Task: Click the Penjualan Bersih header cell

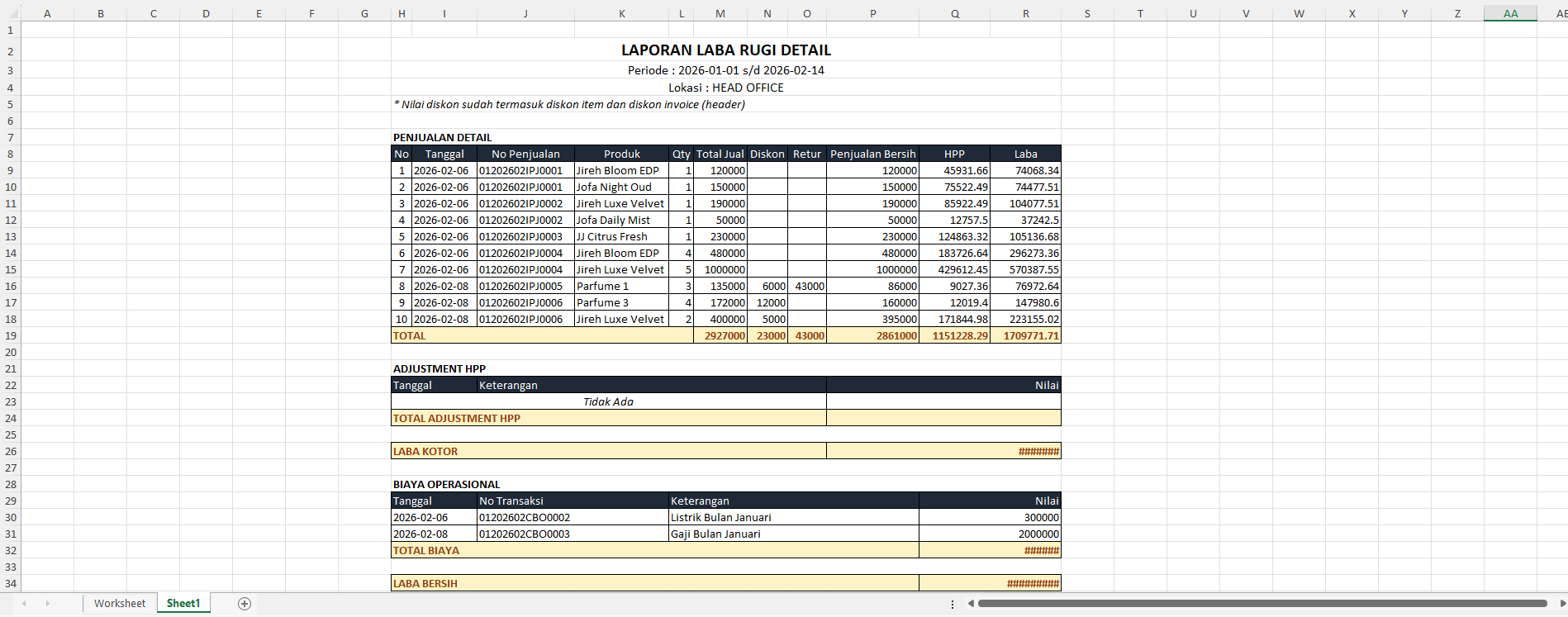Action: [873, 154]
